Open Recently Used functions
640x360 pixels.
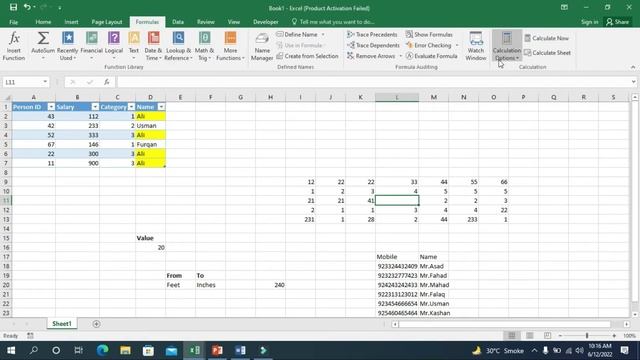tap(67, 46)
